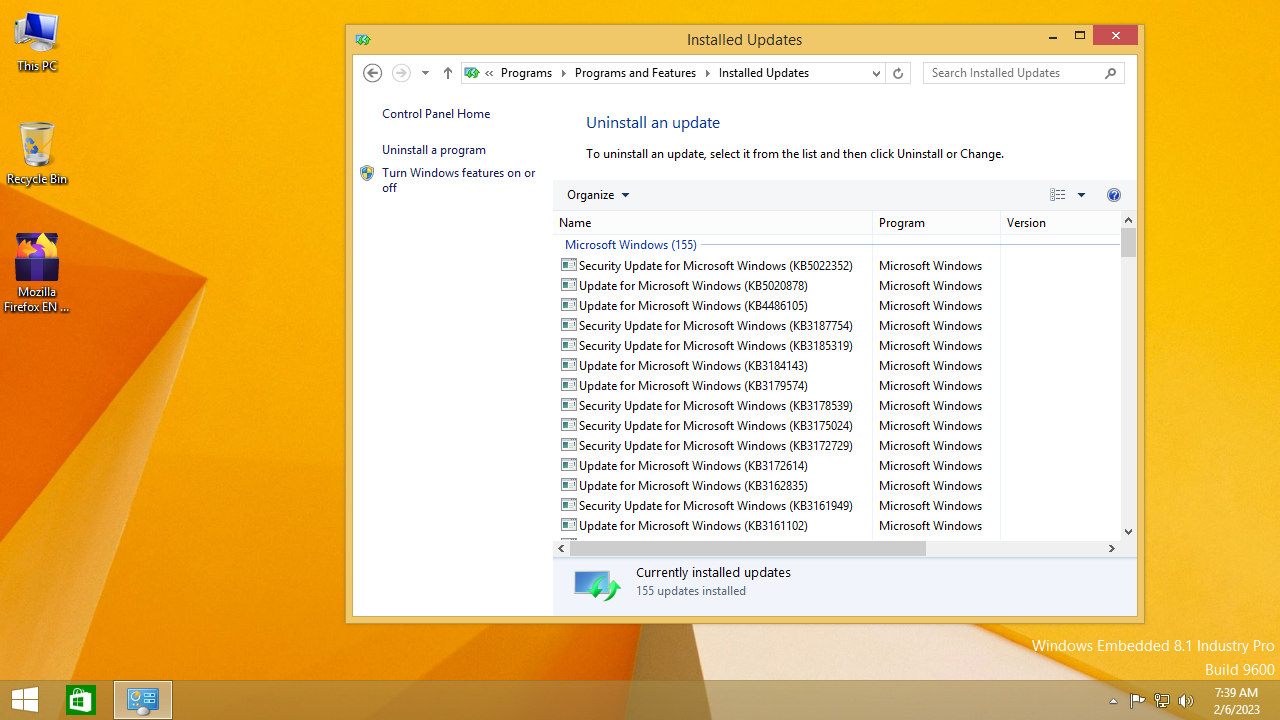Select Security Update KB3185319 row
This screenshot has width=1280, height=720.
(838, 345)
